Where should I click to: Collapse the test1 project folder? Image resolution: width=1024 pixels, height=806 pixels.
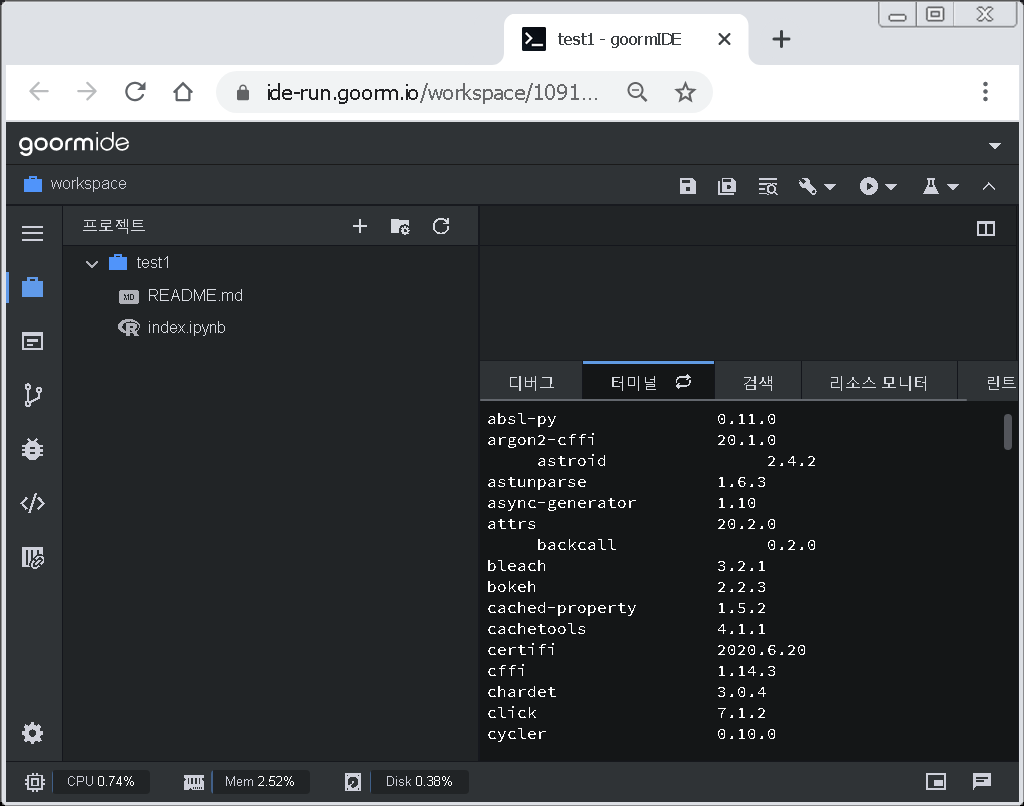pos(92,264)
